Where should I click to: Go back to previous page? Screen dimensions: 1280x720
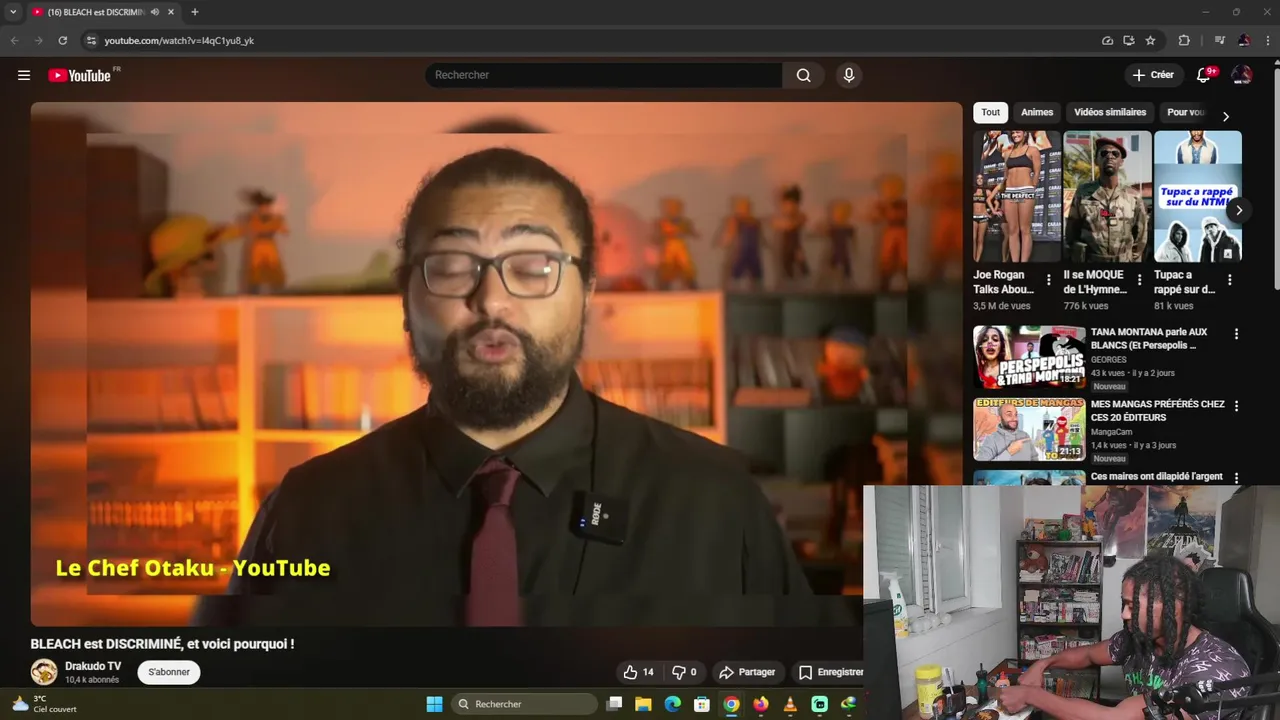[14, 41]
